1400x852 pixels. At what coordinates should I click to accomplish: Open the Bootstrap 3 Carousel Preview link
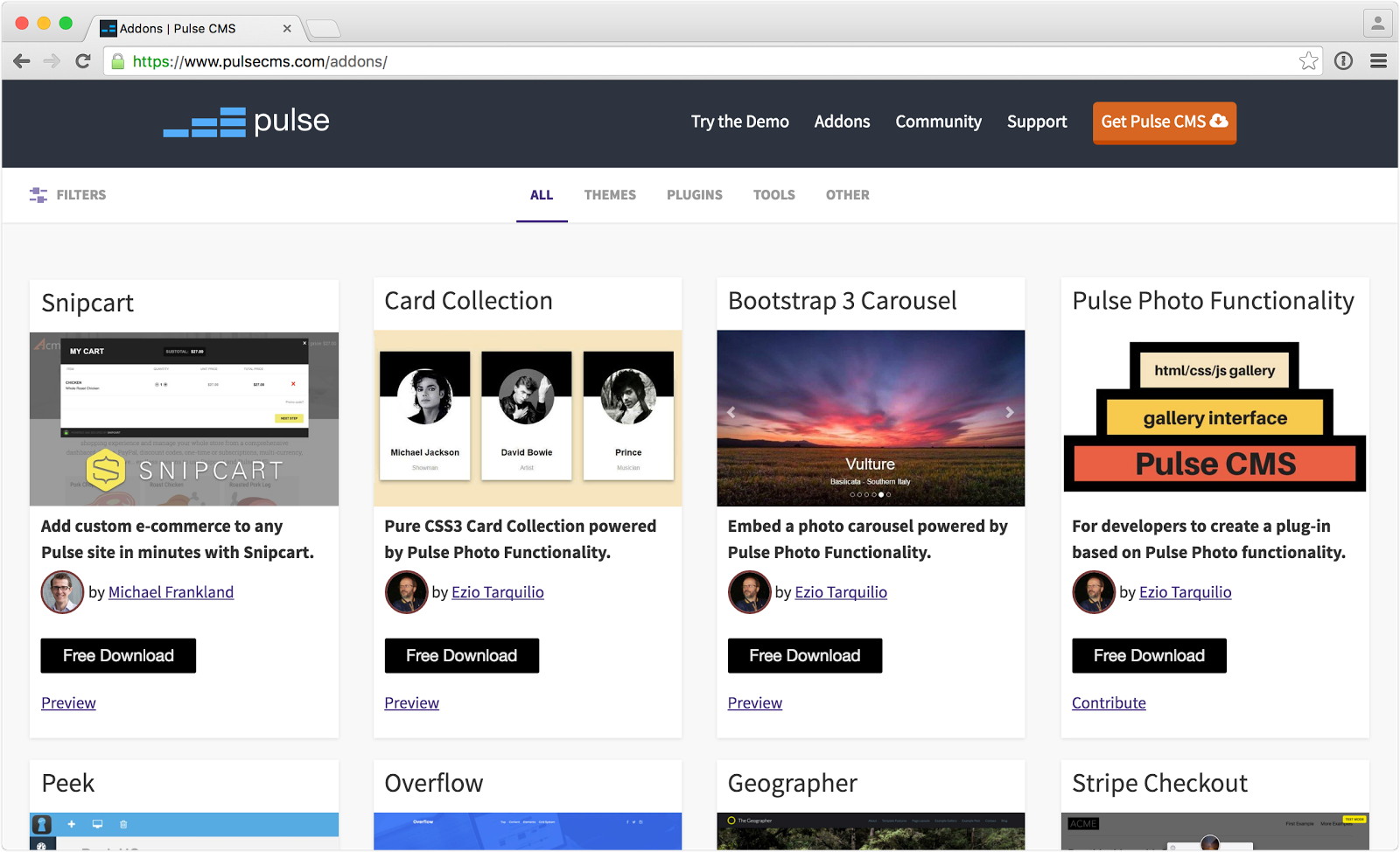click(x=755, y=703)
